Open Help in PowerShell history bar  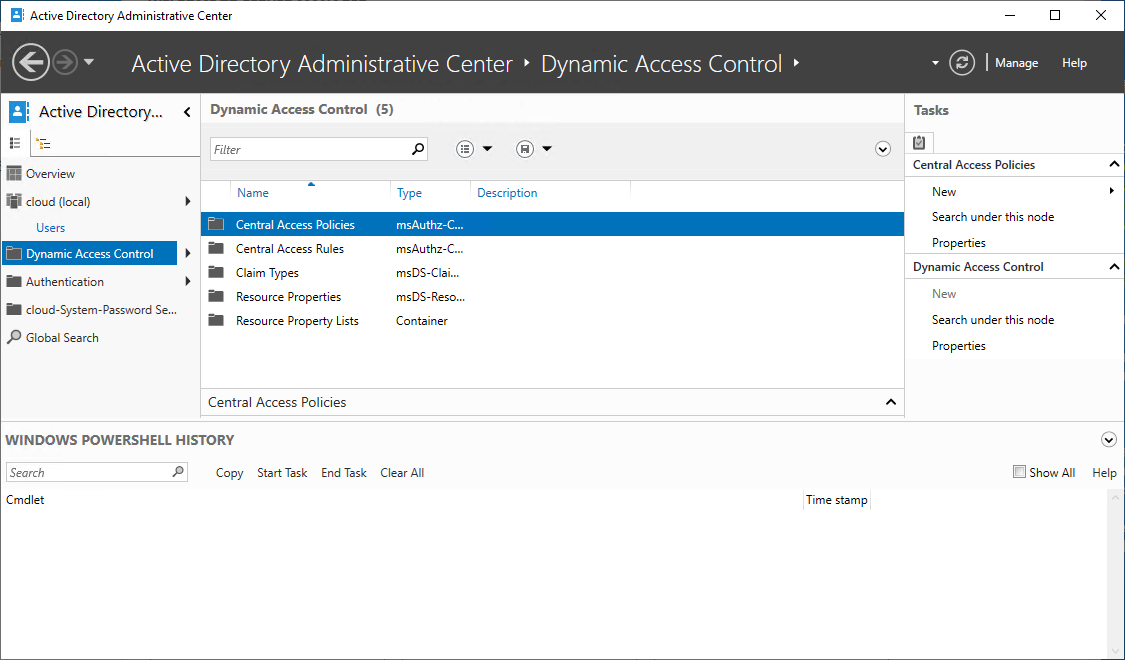pyautogui.click(x=1104, y=473)
